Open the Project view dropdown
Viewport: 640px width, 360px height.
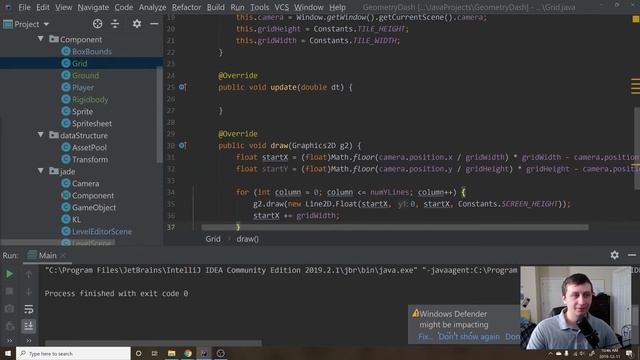(27, 24)
